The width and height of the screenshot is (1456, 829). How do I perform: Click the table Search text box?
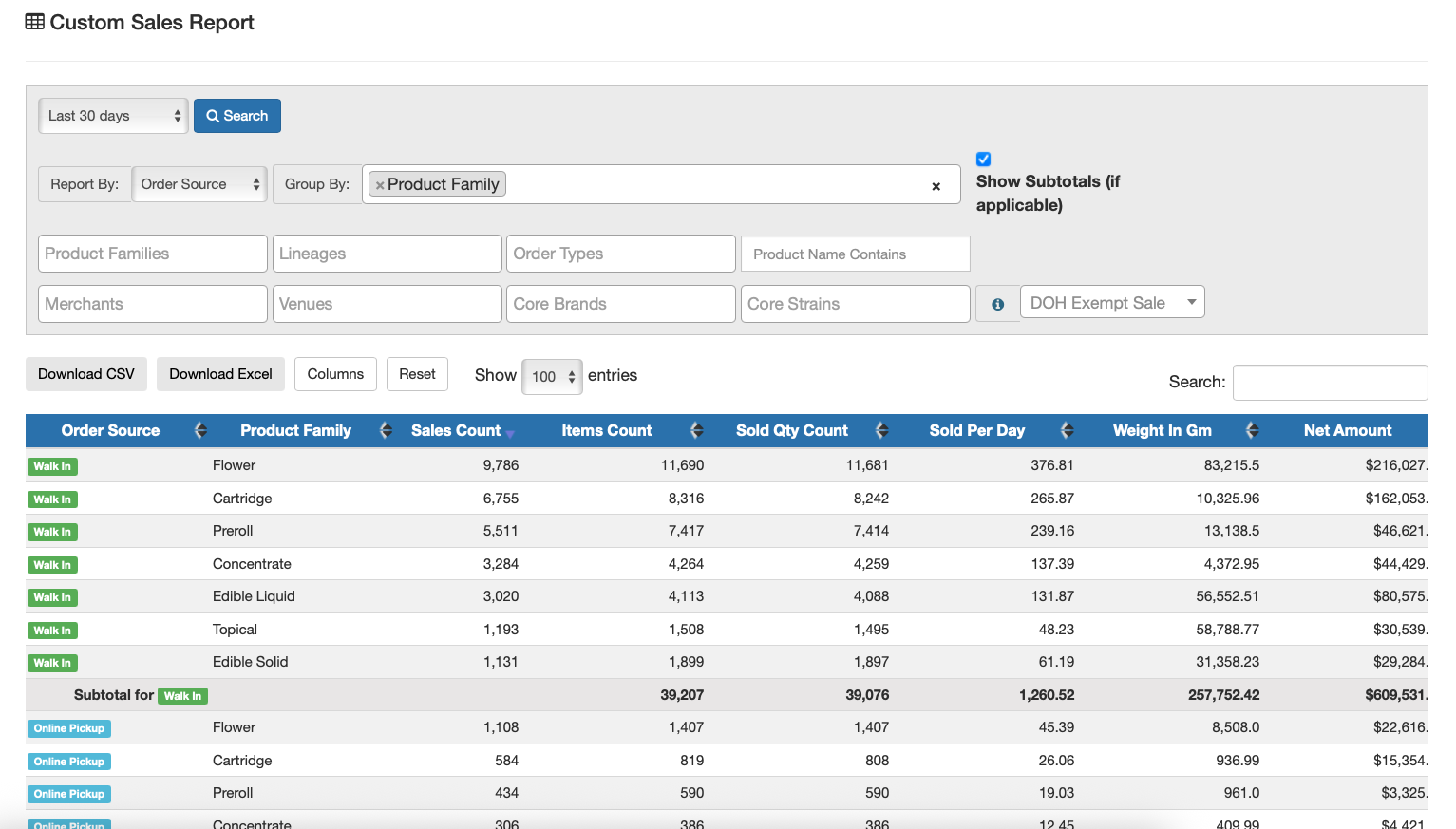tap(1330, 382)
